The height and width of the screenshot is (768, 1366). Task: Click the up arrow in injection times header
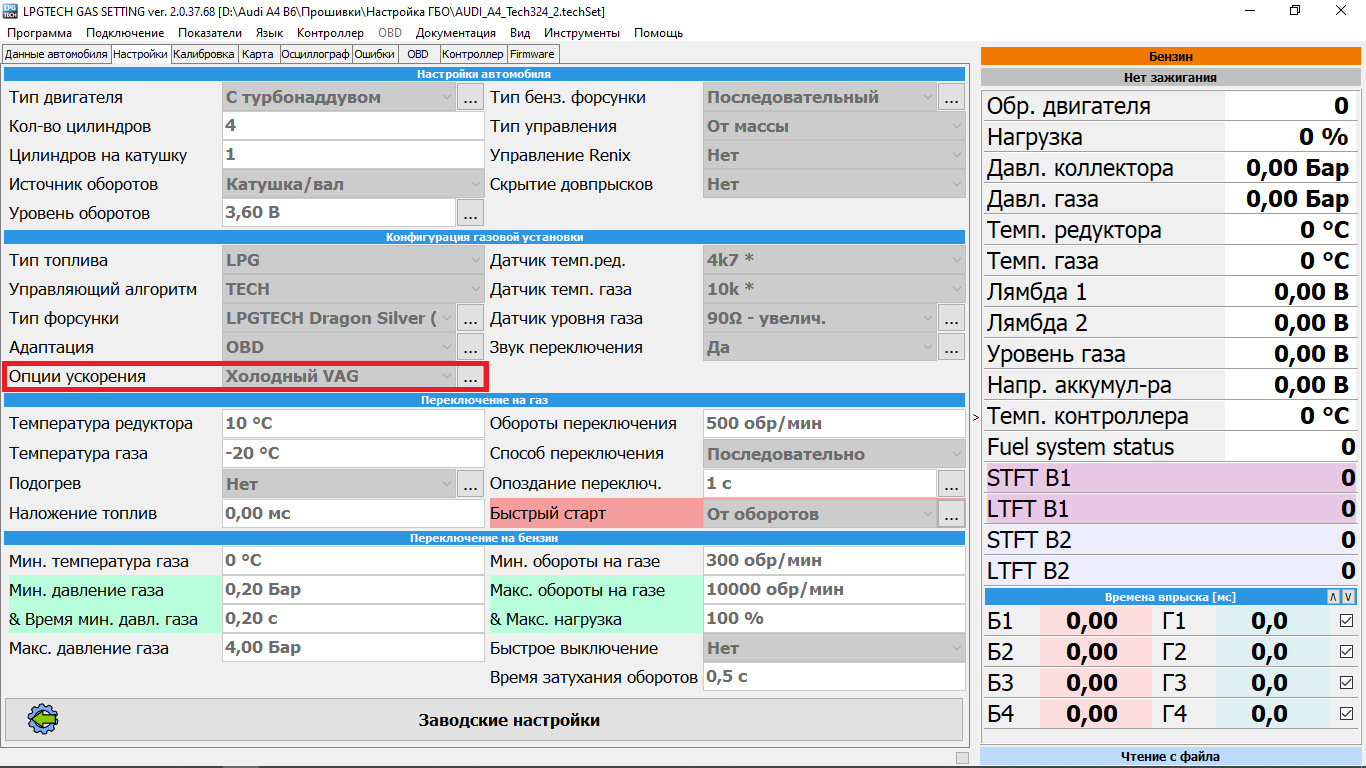[x=1333, y=597]
